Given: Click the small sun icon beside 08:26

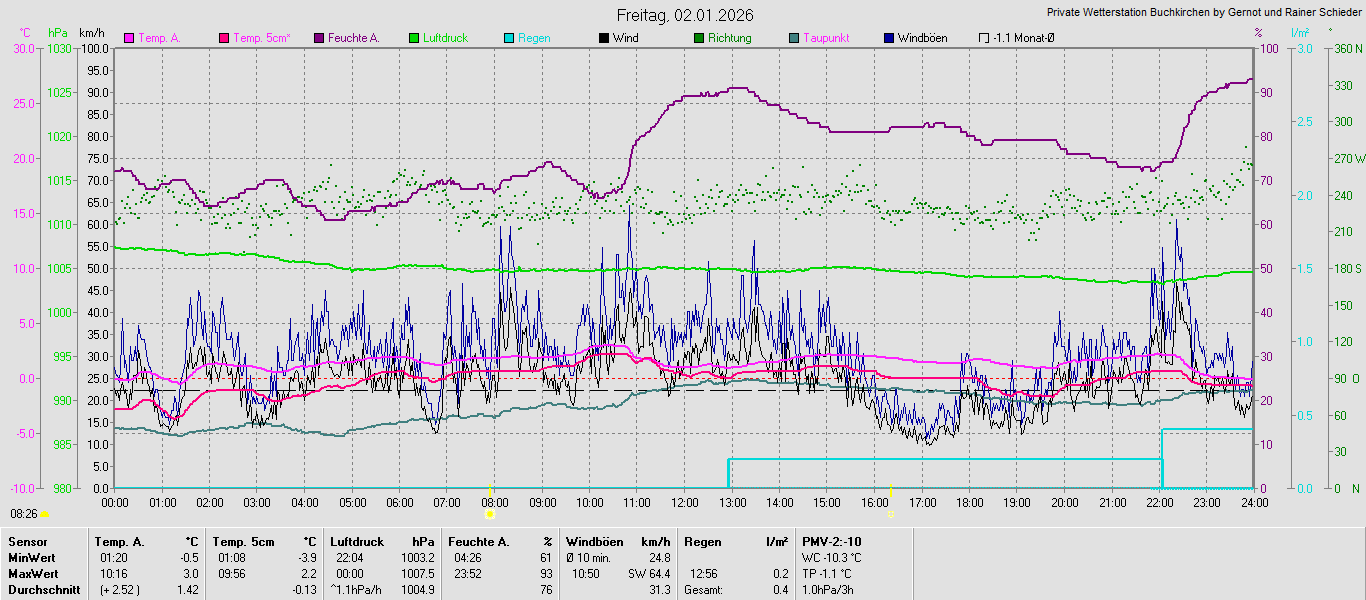Looking at the screenshot, I should click(x=45, y=514).
